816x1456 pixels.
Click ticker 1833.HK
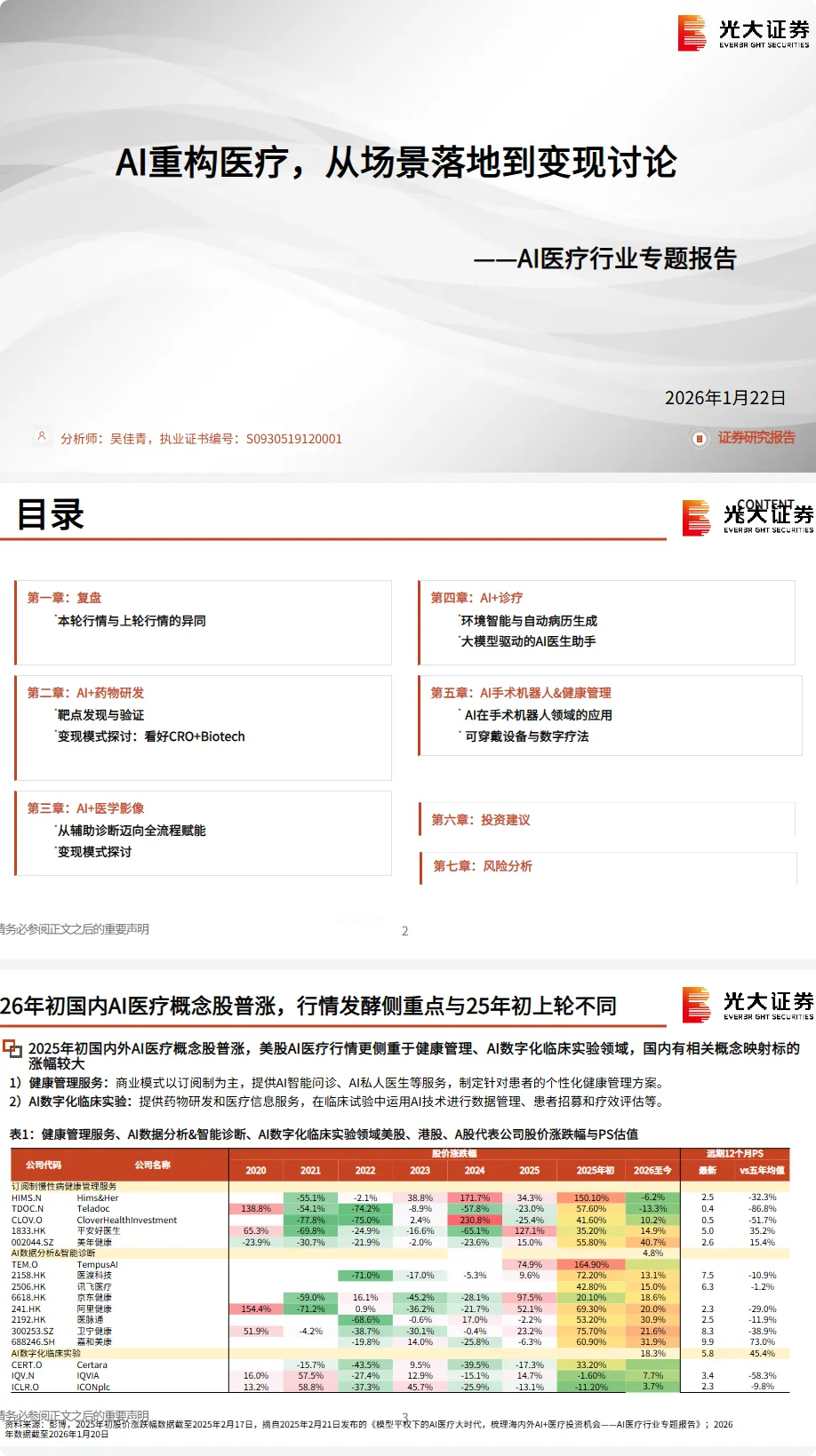tap(28, 1231)
